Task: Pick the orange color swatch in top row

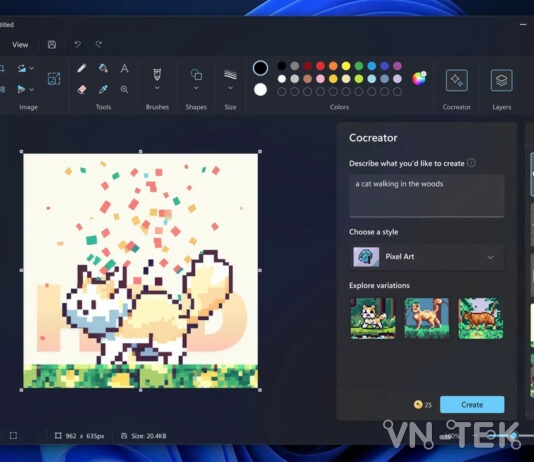Action: pos(333,66)
